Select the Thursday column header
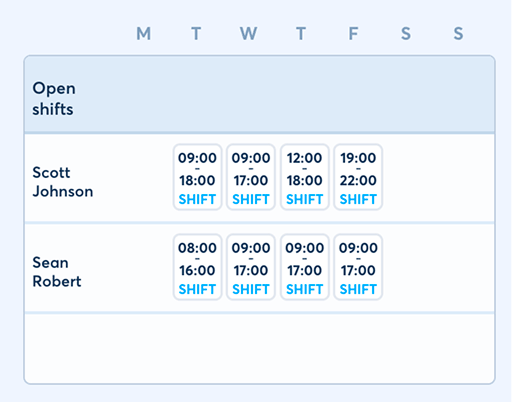Image resolution: width=512 pixels, height=402 pixels. pyautogui.click(x=301, y=34)
